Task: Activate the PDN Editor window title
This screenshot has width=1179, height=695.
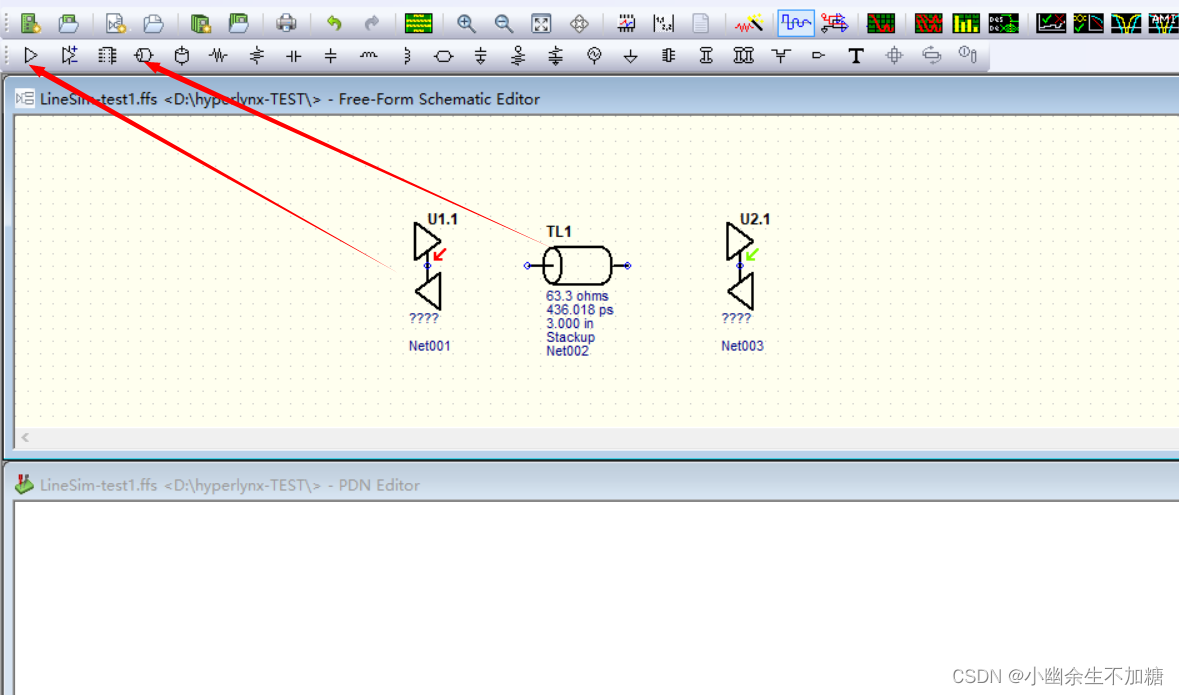Action: pos(229,485)
